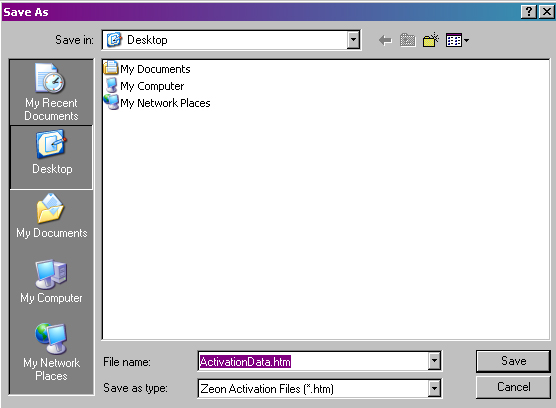Click the Help question mark button
Image resolution: width=556 pixels, height=408 pixels.
pos(529,12)
